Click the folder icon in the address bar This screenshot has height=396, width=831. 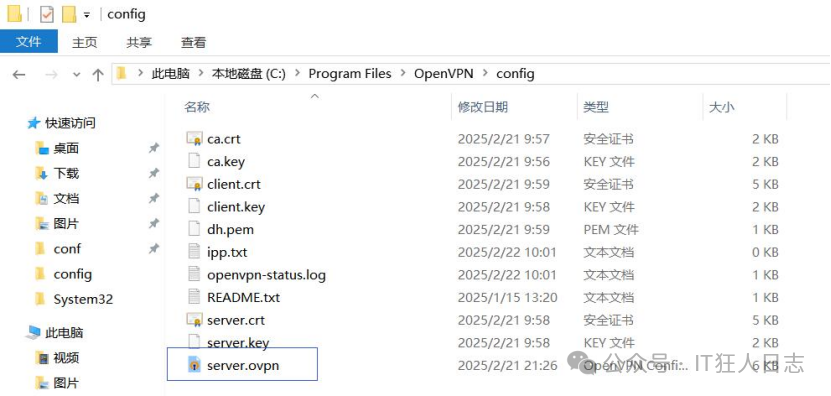click(x=122, y=73)
